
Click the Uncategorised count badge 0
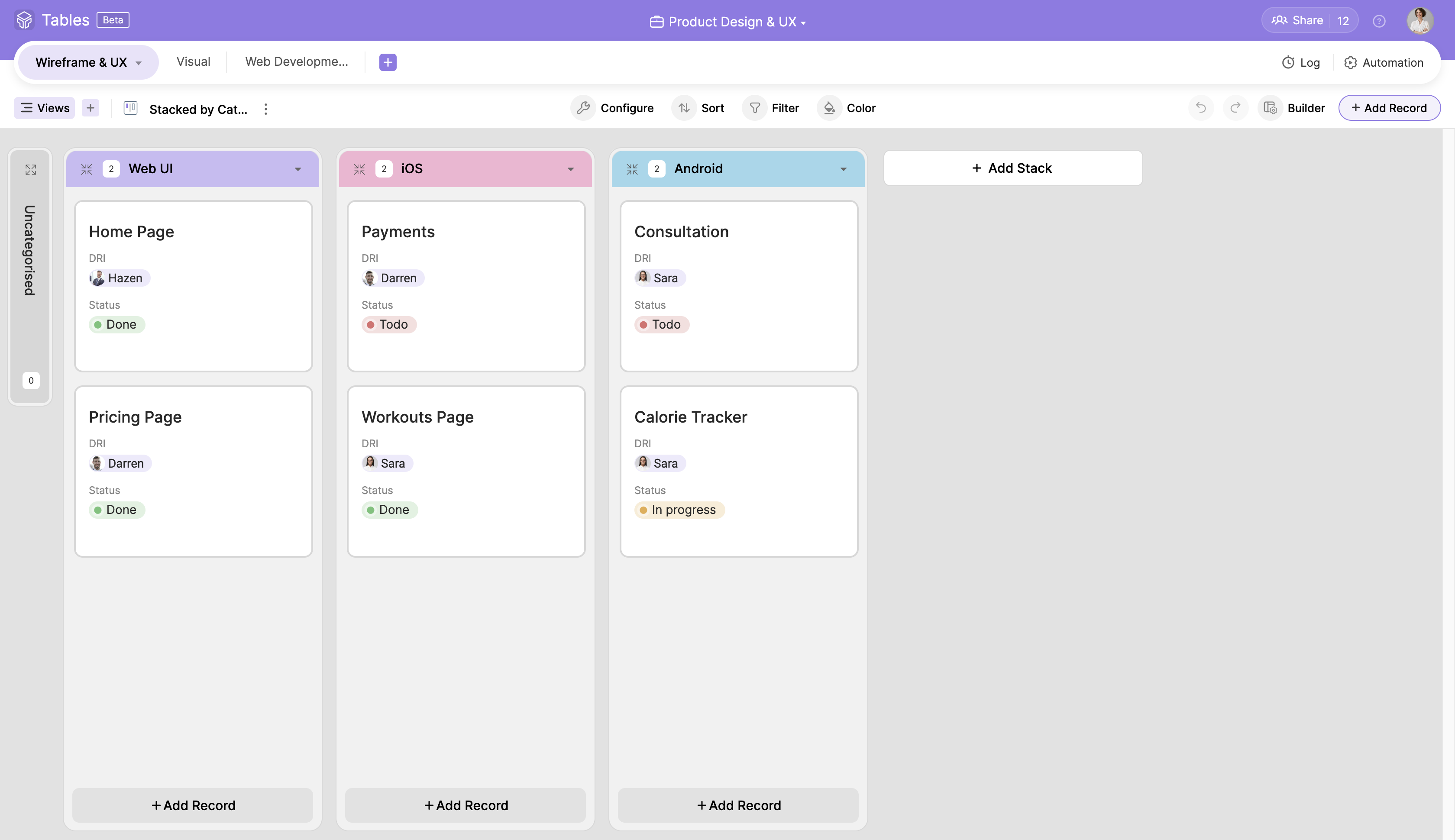(x=31, y=380)
